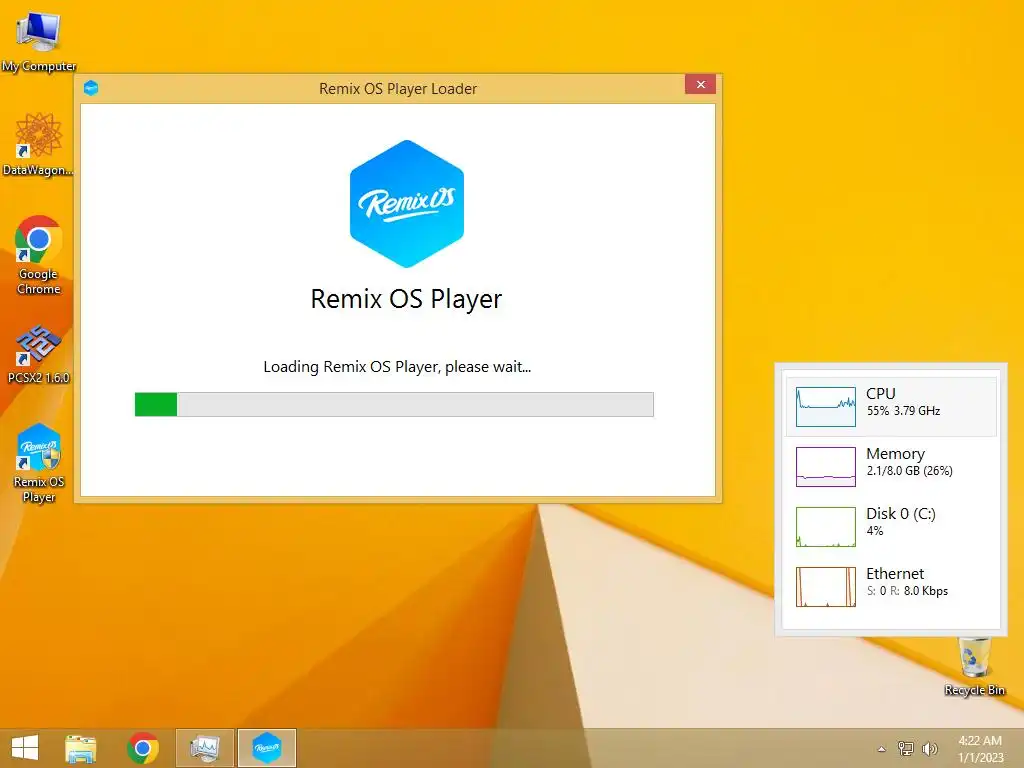Click the 'Remix OS Player' heading text
This screenshot has width=1024, height=768.
(406, 299)
